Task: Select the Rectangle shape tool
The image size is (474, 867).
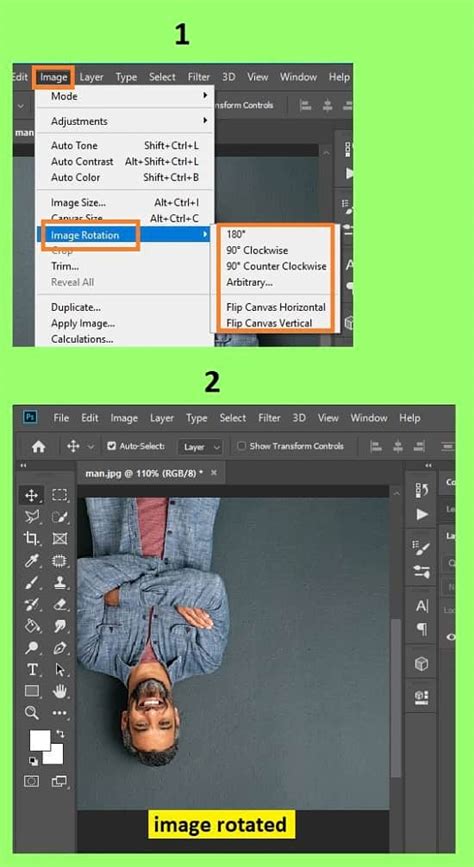Action: [x=32, y=691]
